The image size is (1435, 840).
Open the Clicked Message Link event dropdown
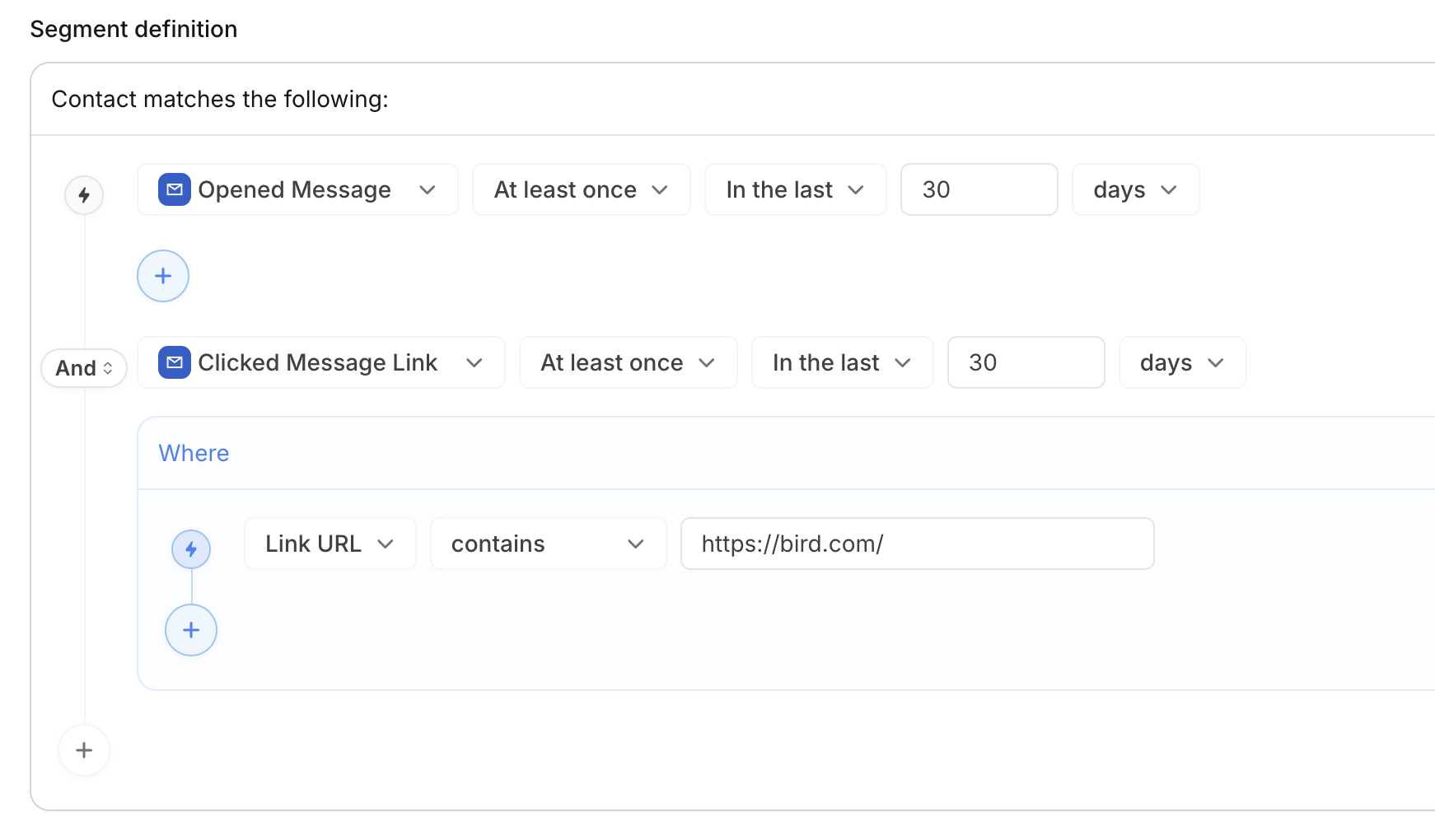point(321,362)
